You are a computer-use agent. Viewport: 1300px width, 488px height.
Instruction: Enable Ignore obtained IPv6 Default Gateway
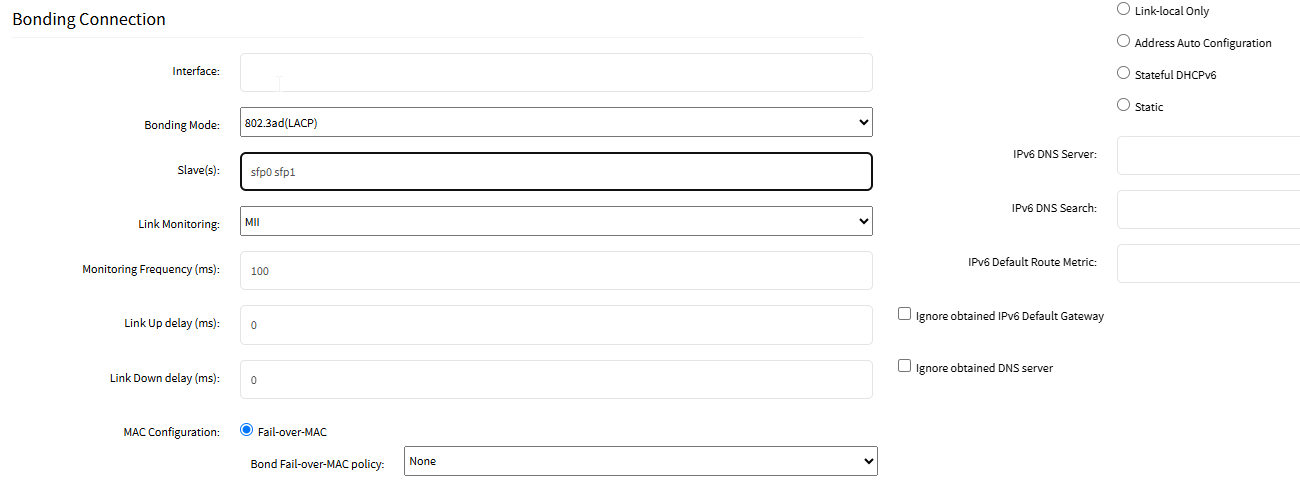(x=905, y=315)
